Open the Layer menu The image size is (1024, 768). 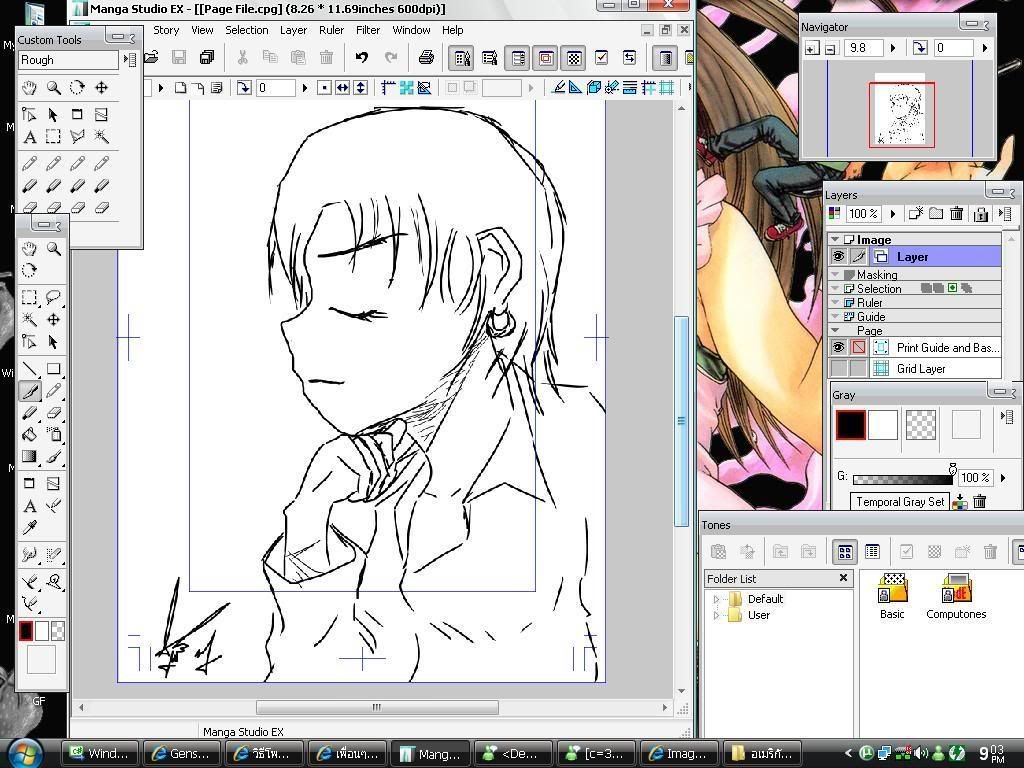(x=293, y=30)
